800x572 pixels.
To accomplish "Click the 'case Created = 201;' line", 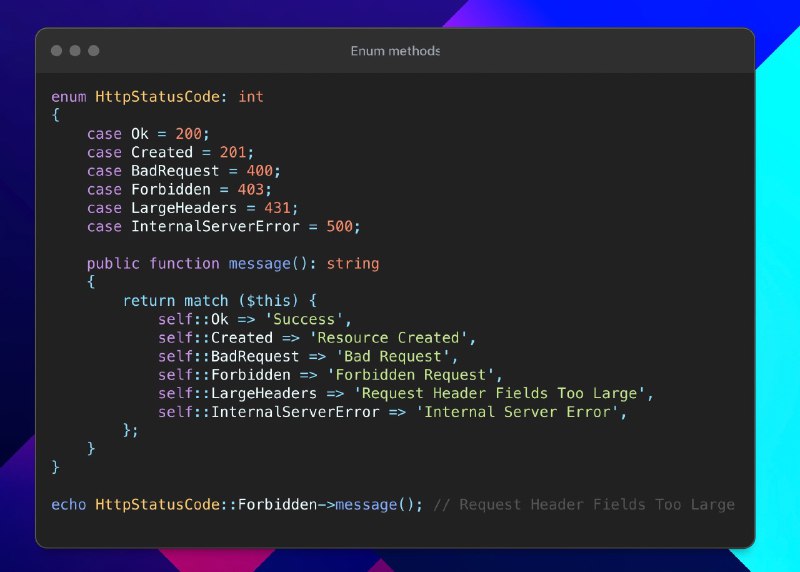I will point(170,152).
